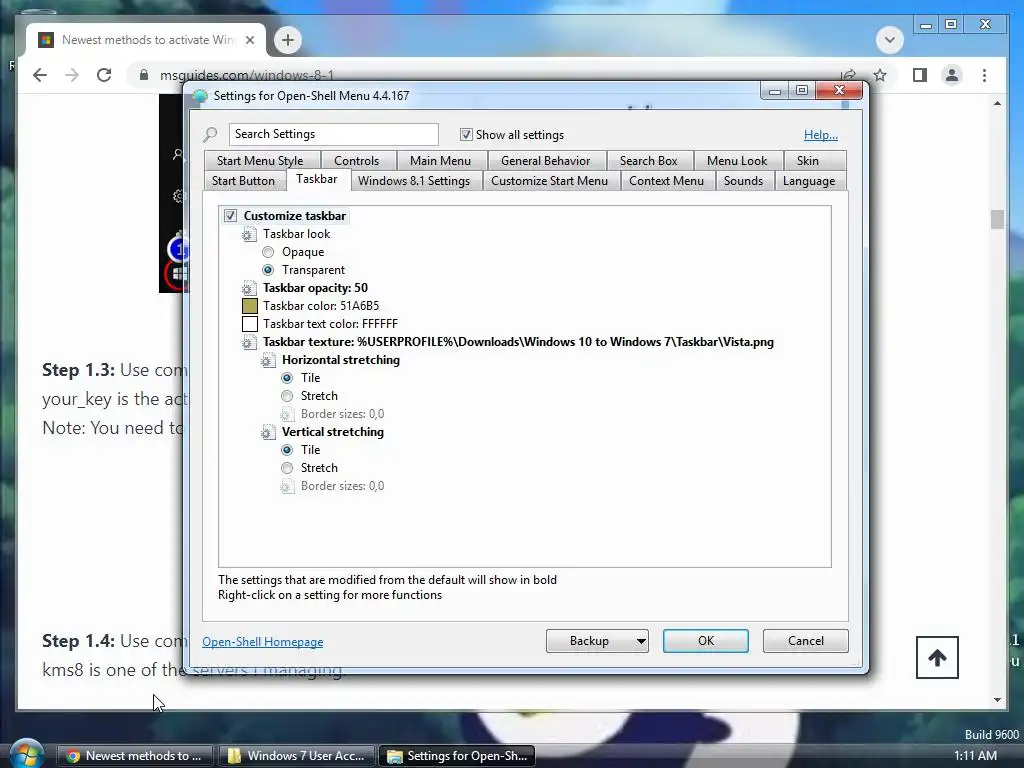Open the Windows Start orb

27,754
